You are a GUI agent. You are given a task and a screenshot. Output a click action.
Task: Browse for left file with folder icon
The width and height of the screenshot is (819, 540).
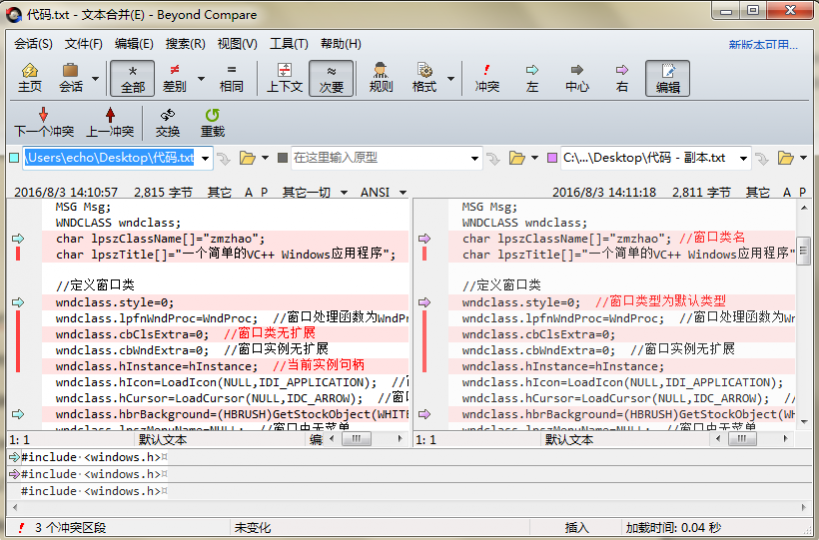coord(248,158)
